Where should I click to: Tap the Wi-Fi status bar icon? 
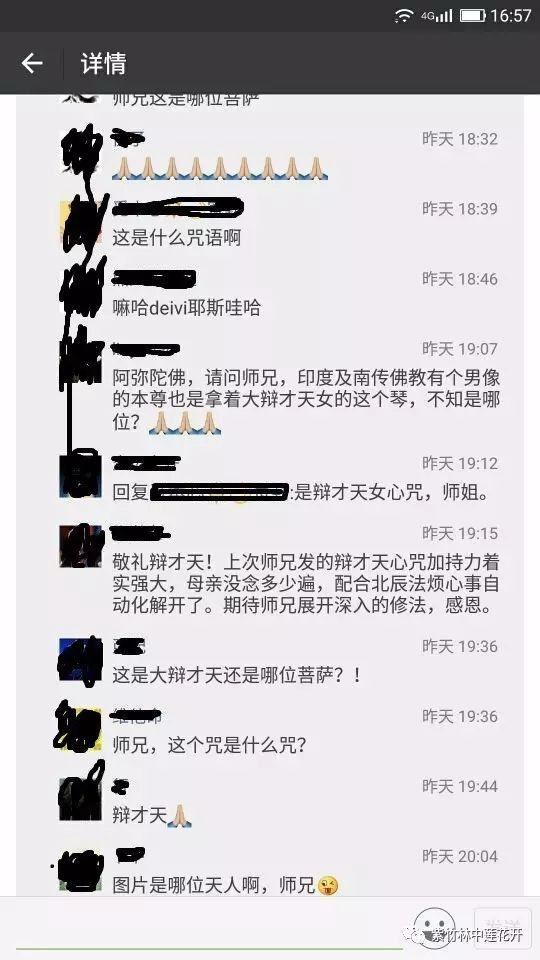[x=404, y=15]
